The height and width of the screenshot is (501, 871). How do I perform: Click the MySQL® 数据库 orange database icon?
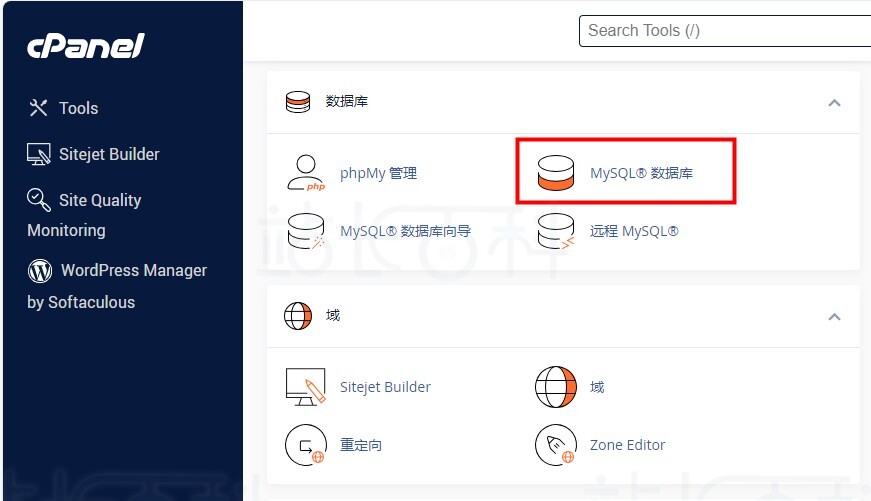[x=555, y=173]
